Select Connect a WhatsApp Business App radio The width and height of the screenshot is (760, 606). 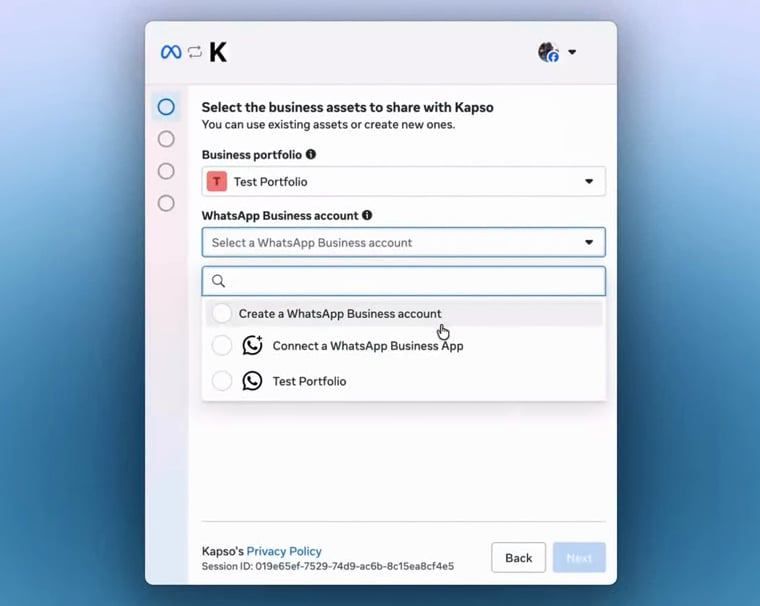[222, 346]
